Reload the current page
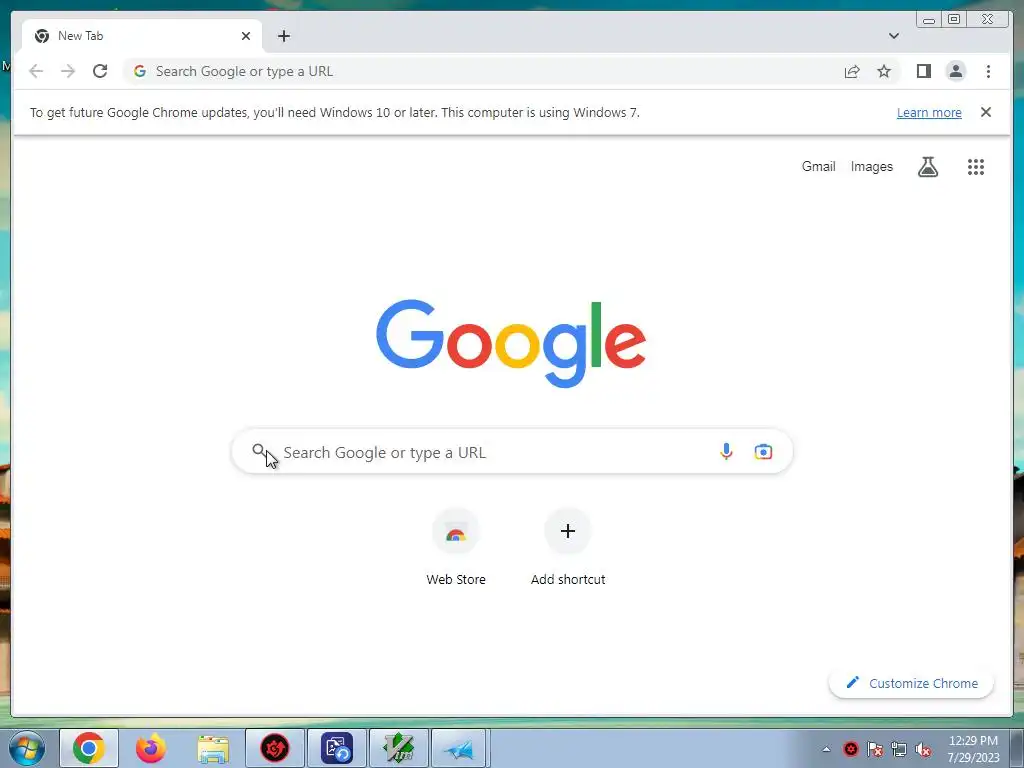1024x768 pixels. (100, 71)
